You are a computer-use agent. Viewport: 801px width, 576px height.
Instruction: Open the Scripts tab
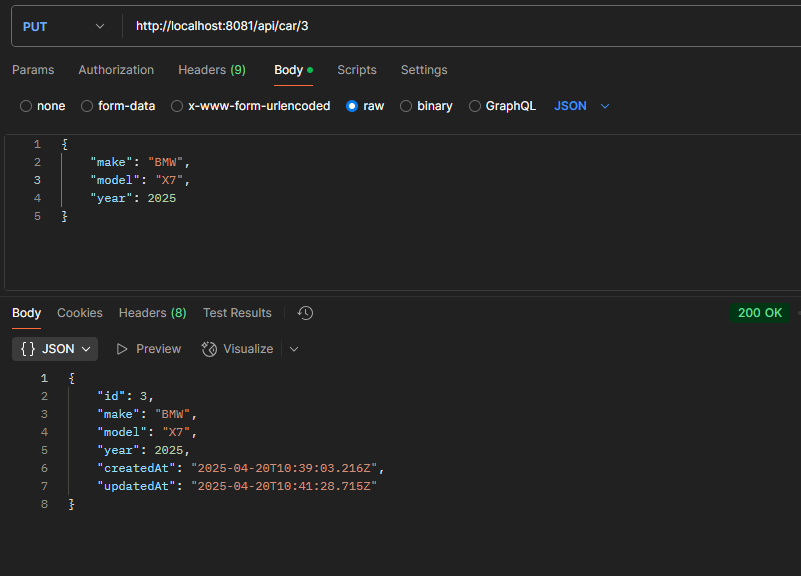click(x=357, y=70)
